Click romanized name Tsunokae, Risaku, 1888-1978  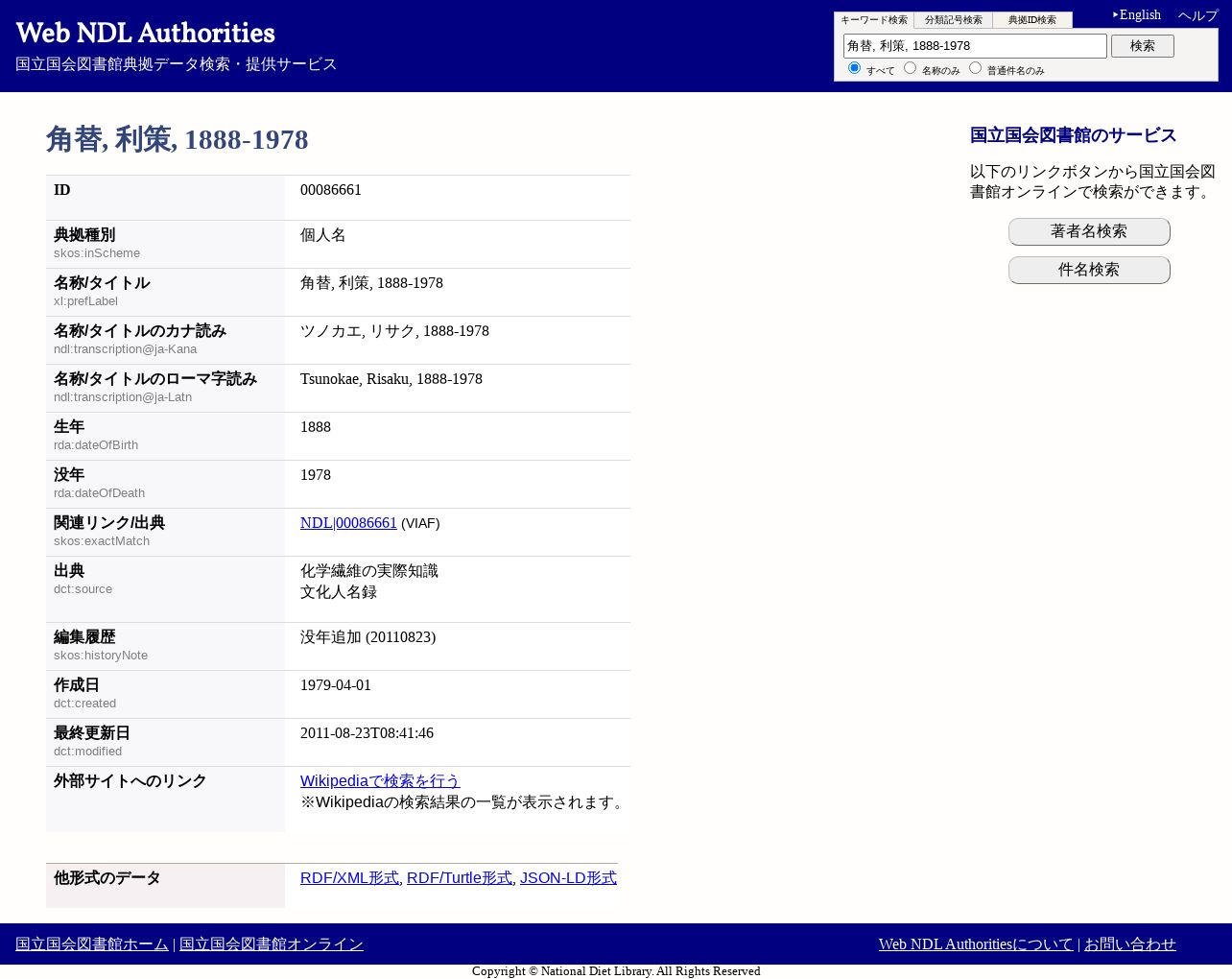pyautogui.click(x=391, y=379)
